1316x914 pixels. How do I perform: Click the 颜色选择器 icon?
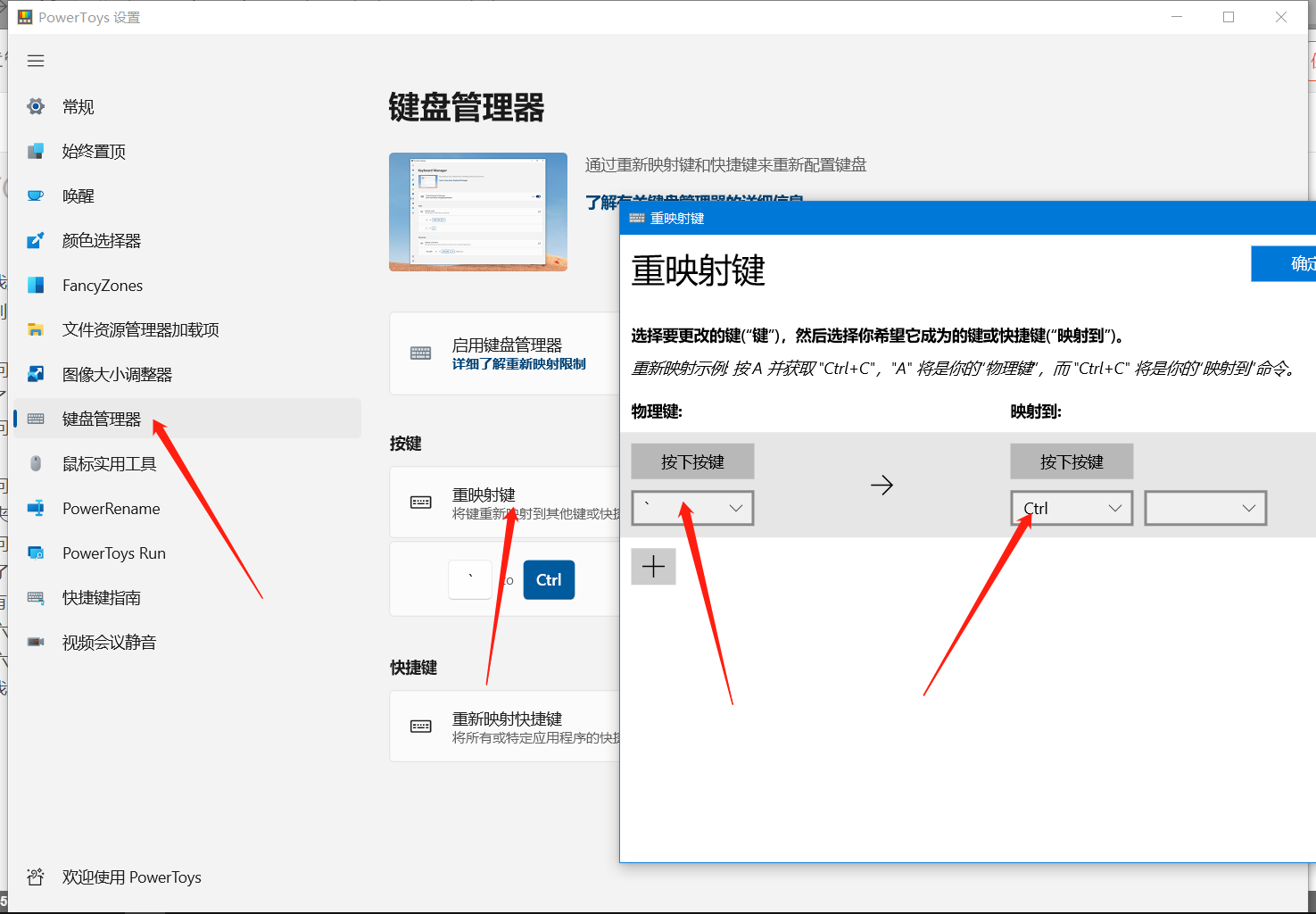pos(36,240)
